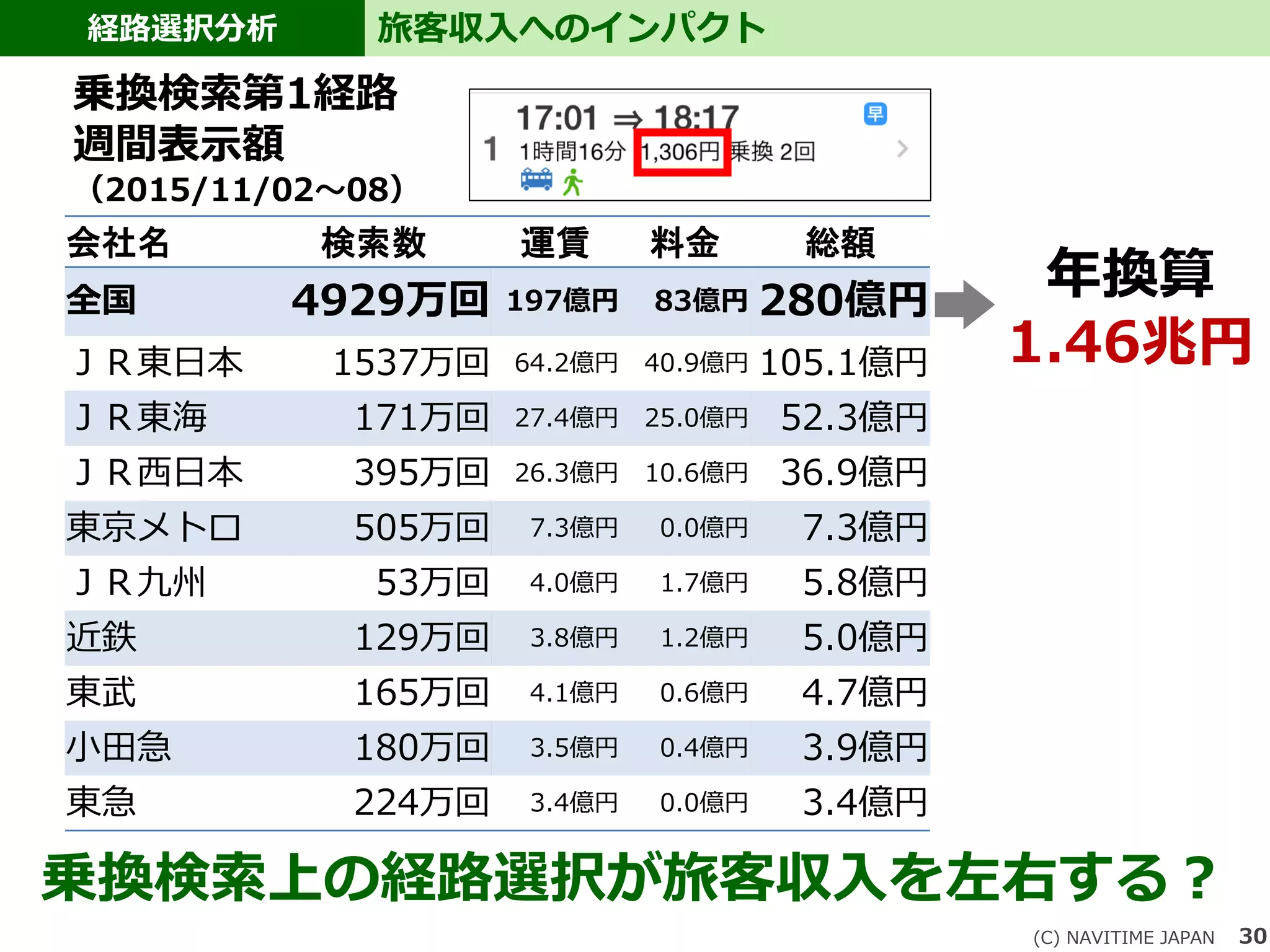This screenshot has height=952, width=1270.
Task: Click the 40.9億円 cell
Action: pos(696,363)
